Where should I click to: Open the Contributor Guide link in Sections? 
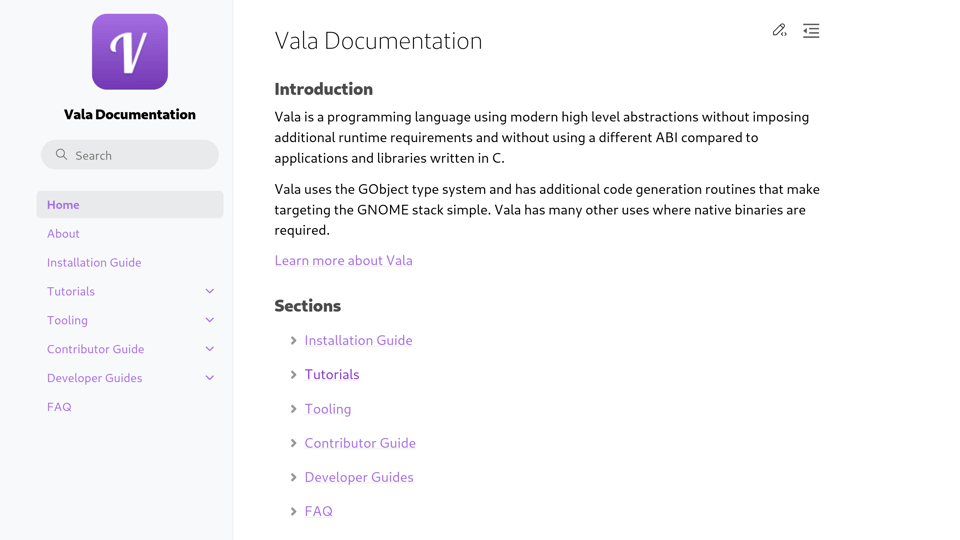(x=360, y=443)
